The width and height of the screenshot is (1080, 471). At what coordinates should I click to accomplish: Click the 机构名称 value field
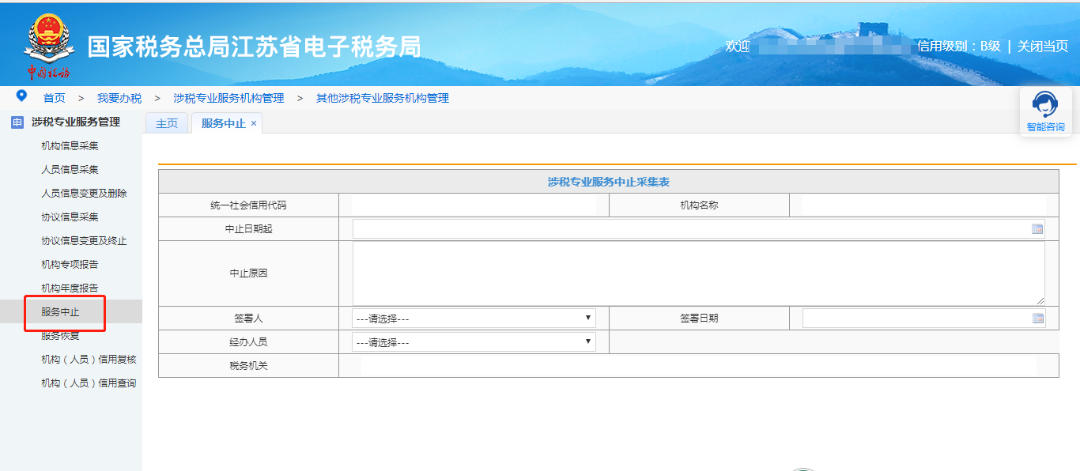coord(924,205)
